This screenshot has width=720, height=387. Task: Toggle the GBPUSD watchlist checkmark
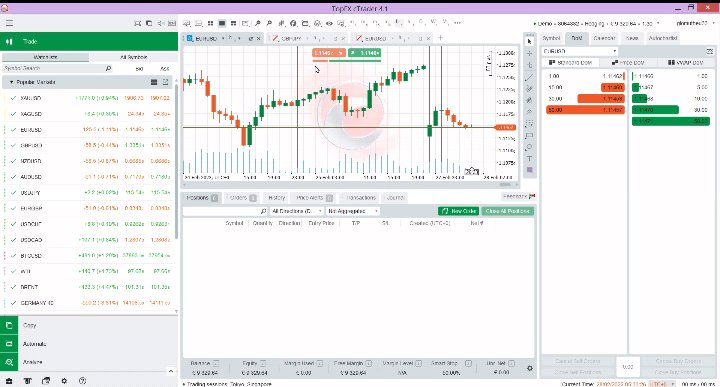coord(13,146)
